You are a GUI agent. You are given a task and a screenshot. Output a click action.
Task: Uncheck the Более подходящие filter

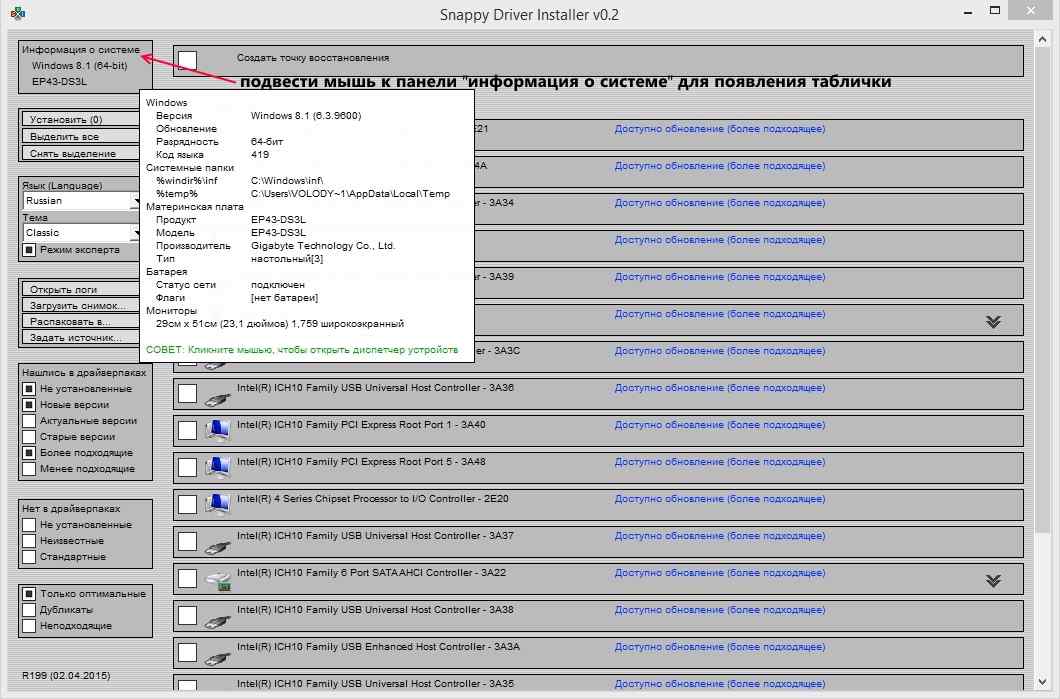click(28, 453)
